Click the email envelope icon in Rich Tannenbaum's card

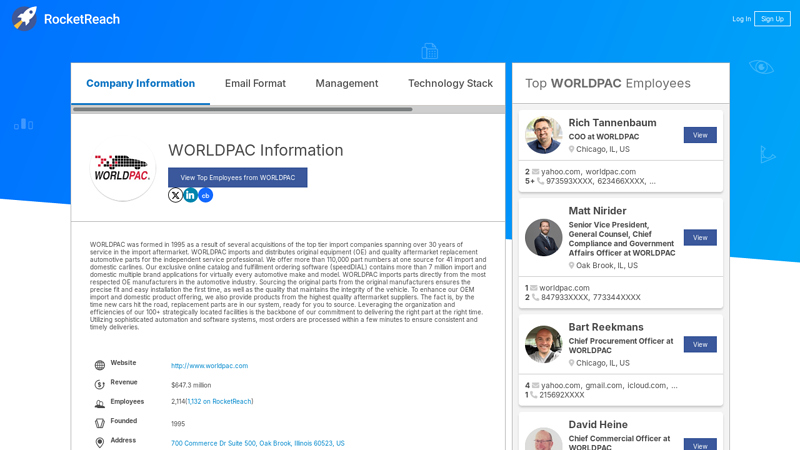535,172
